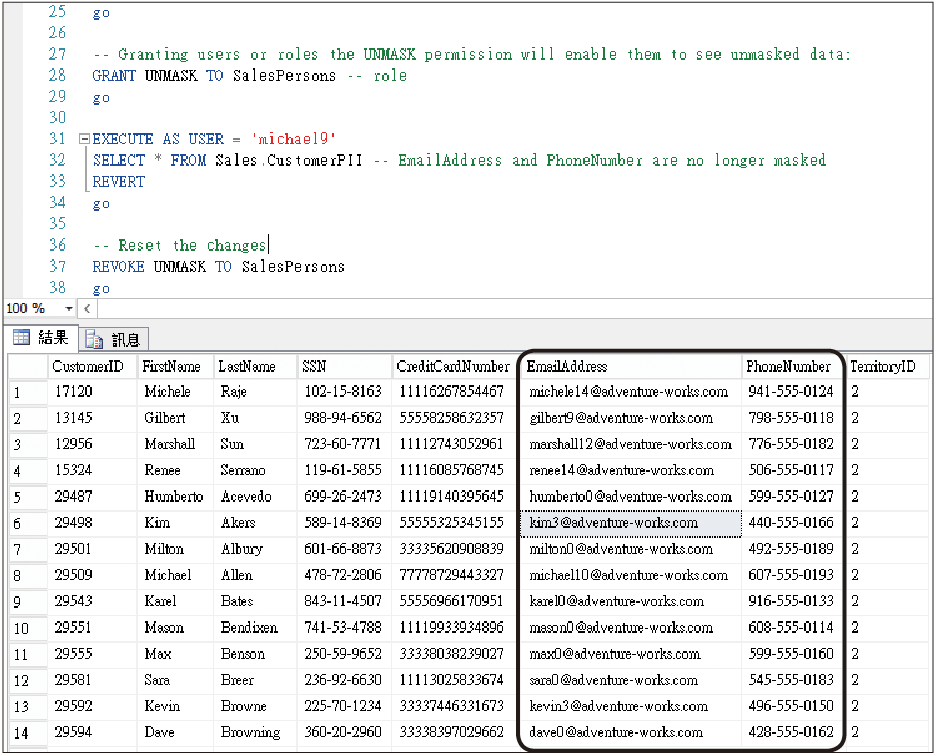Select the TerritoryID column header
937x756 pixels.
pyautogui.click(x=882, y=367)
